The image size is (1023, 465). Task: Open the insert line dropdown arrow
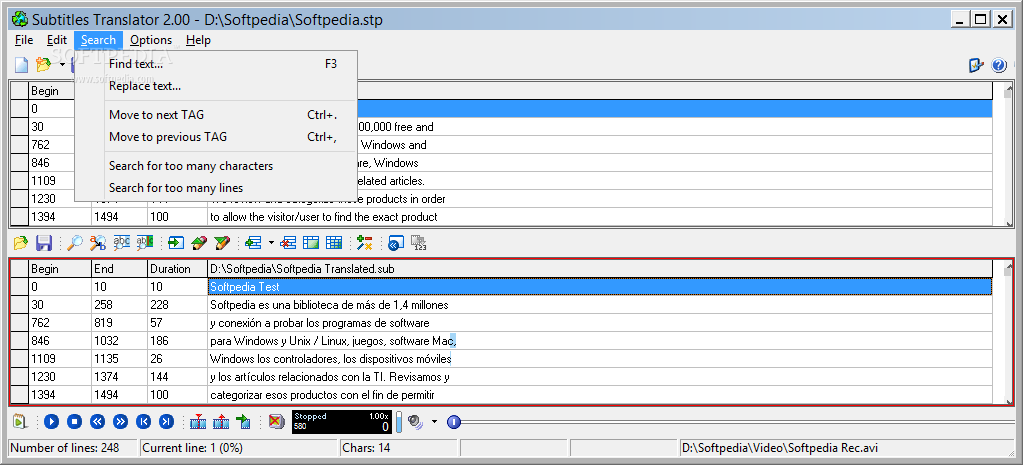point(271,243)
